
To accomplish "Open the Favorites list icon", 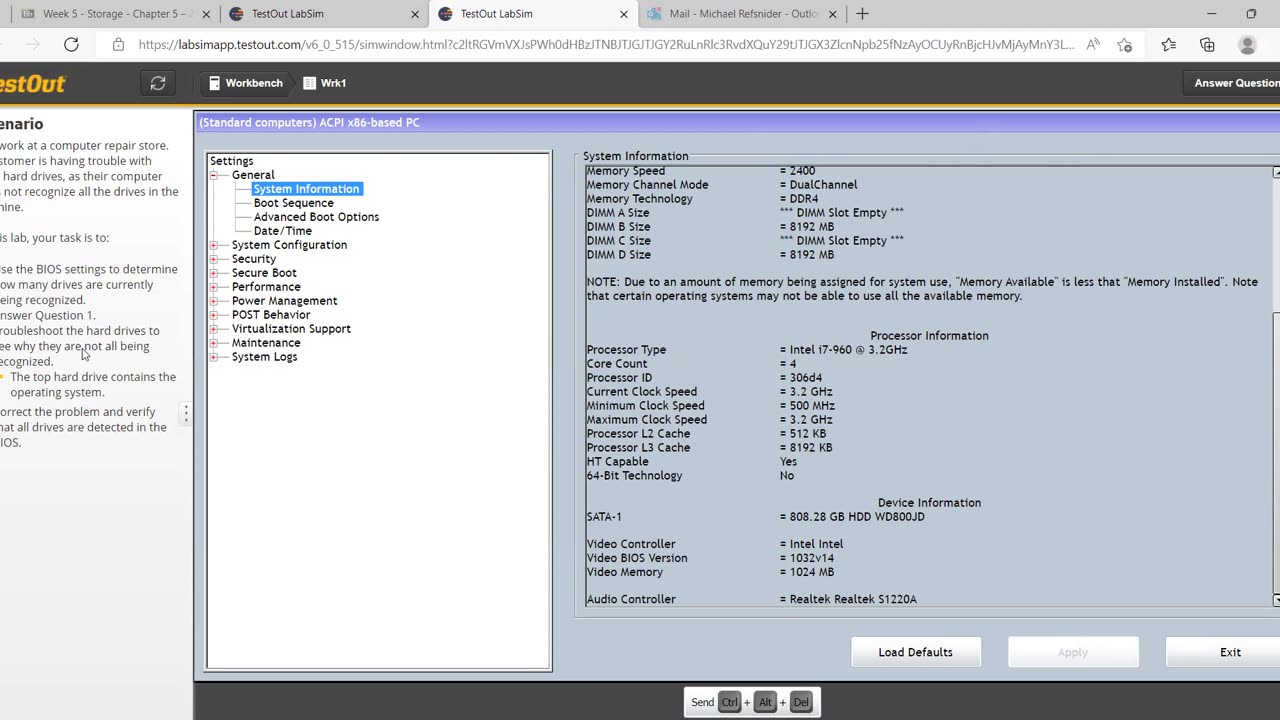I will coord(1169,45).
